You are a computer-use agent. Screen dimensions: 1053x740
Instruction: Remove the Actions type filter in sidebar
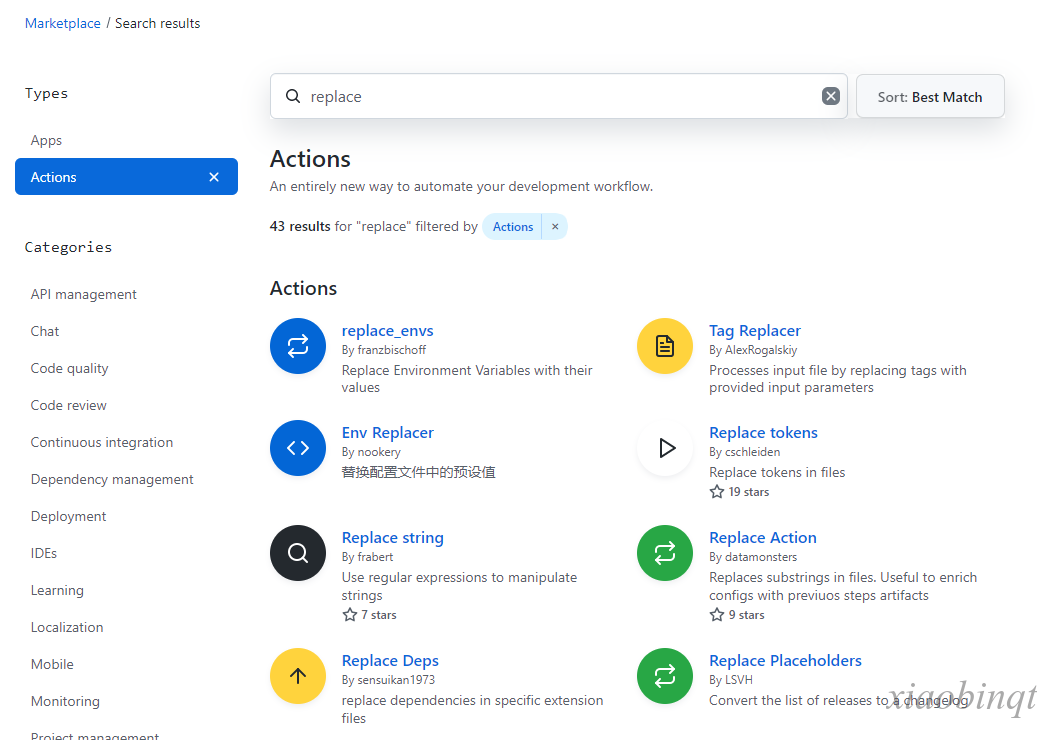pyautogui.click(x=214, y=177)
